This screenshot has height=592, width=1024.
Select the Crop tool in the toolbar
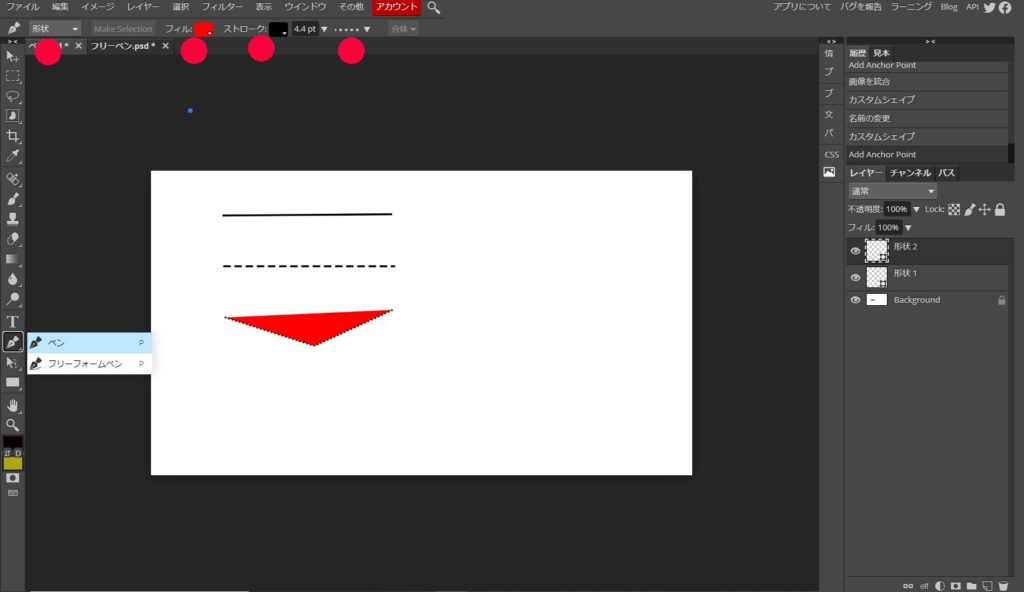13,136
